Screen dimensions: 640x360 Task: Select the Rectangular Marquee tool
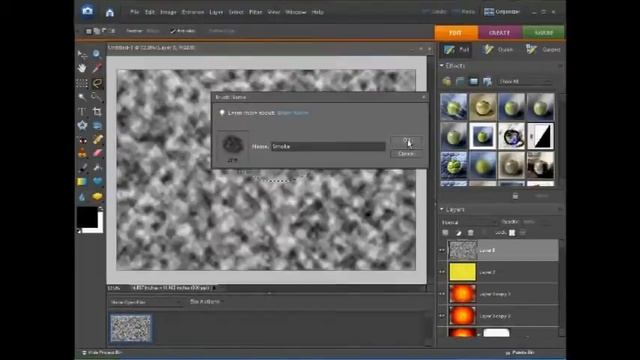(82, 83)
